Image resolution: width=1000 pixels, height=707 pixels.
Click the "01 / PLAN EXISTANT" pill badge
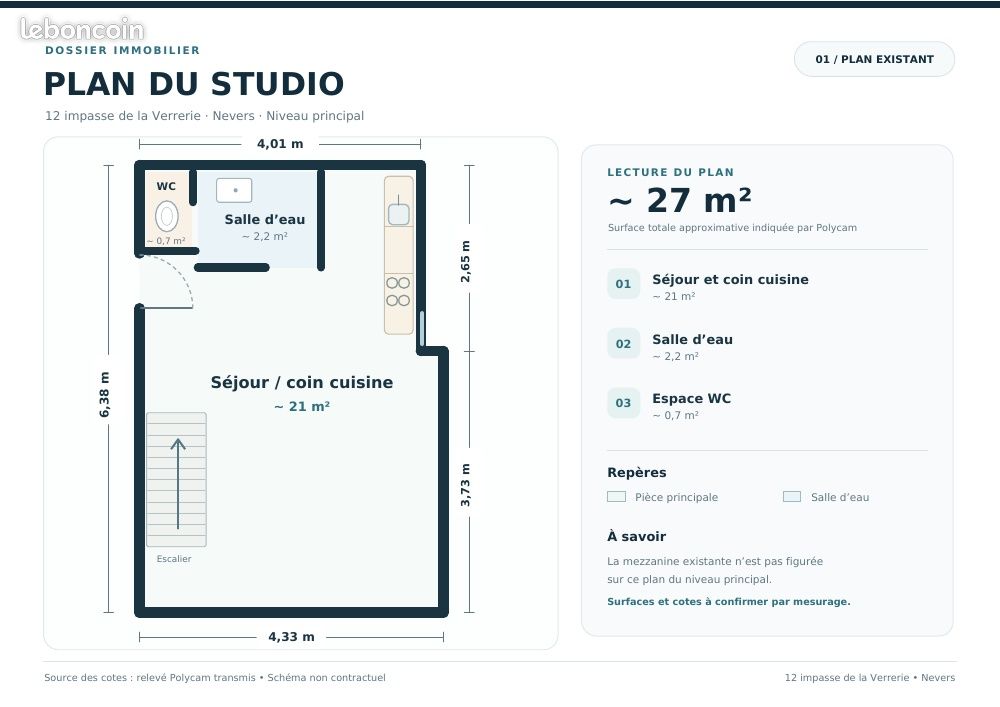(874, 59)
